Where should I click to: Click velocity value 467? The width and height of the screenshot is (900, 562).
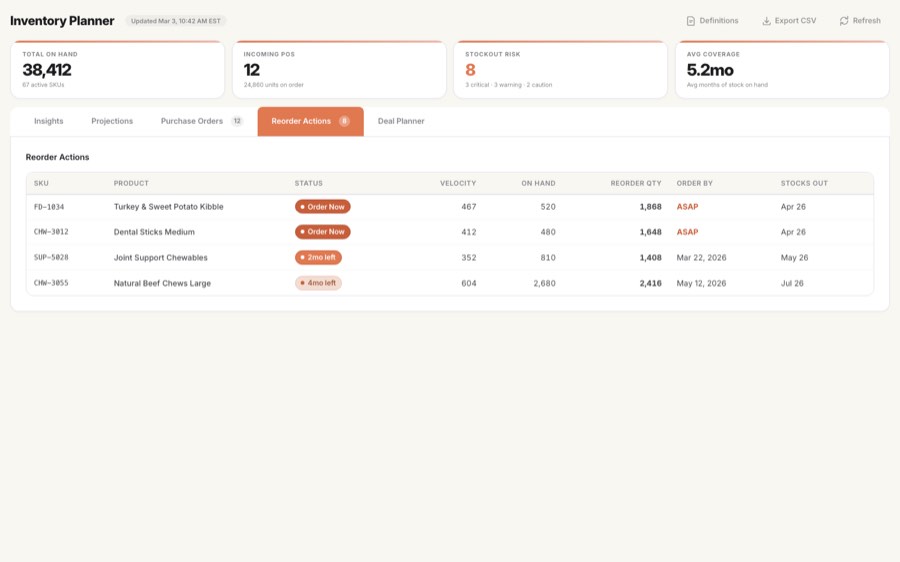pos(469,207)
